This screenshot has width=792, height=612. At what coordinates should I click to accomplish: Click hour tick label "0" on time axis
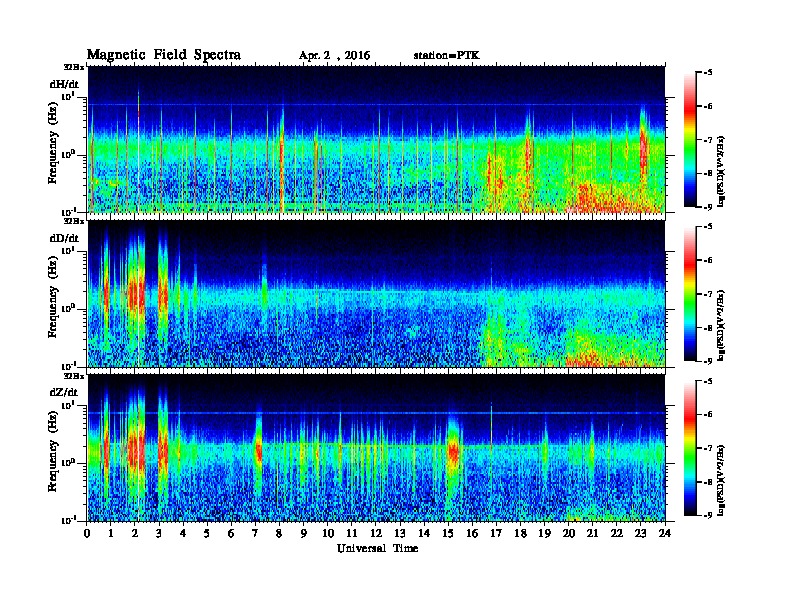(87, 533)
